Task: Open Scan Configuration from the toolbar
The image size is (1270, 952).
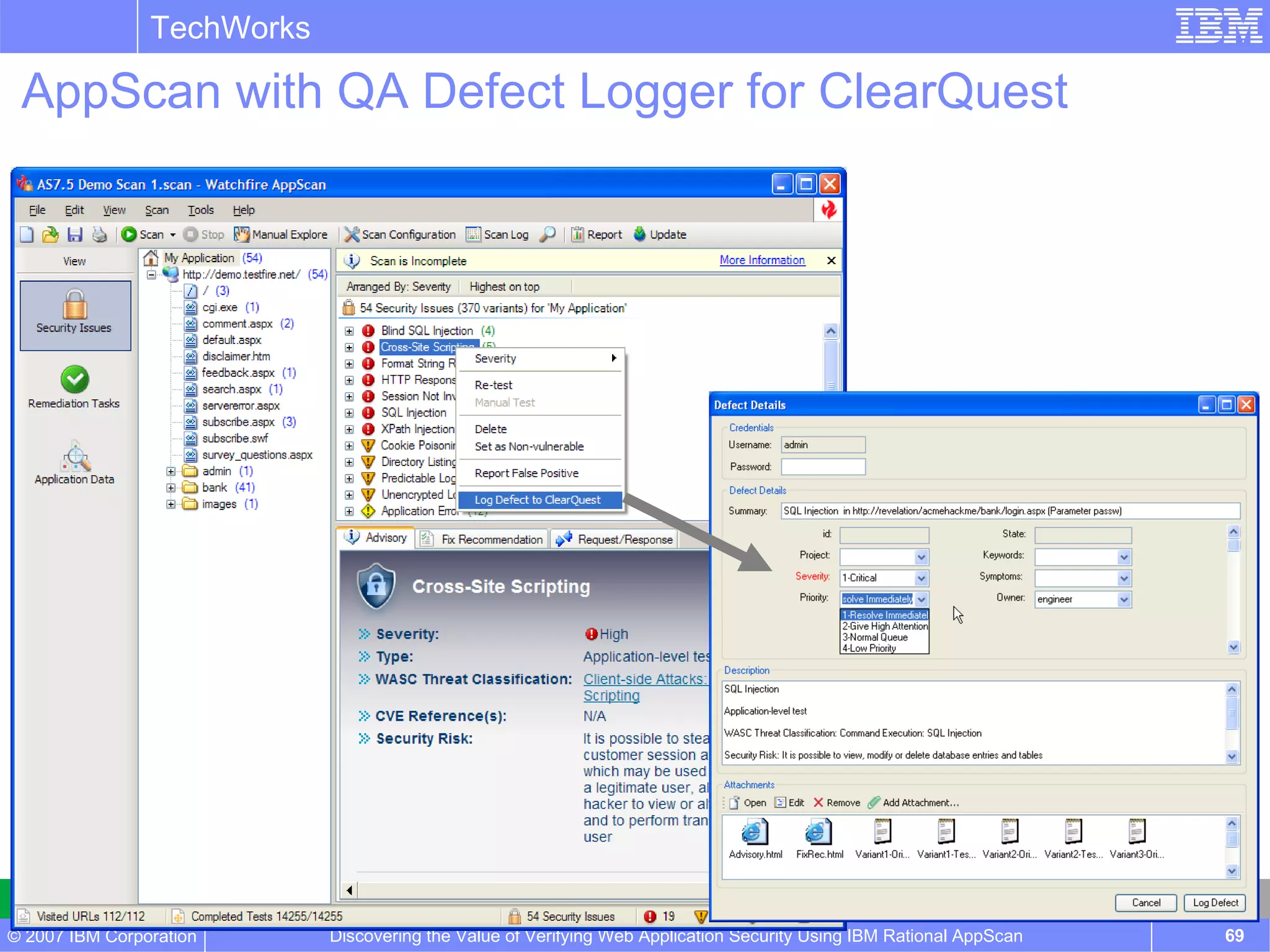Action: (x=400, y=234)
